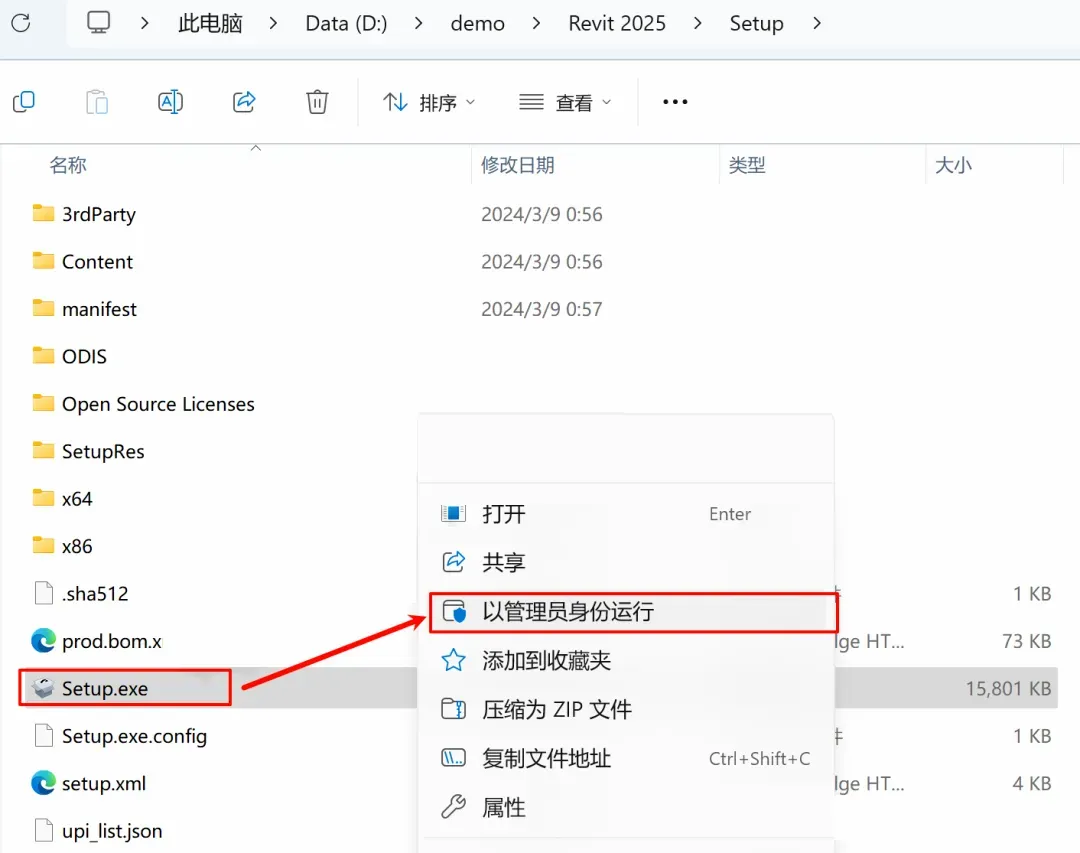This screenshot has height=853, width=1080.
Task: Select the x64 folder
Action: pyautogui.click(x=76, y=500)
